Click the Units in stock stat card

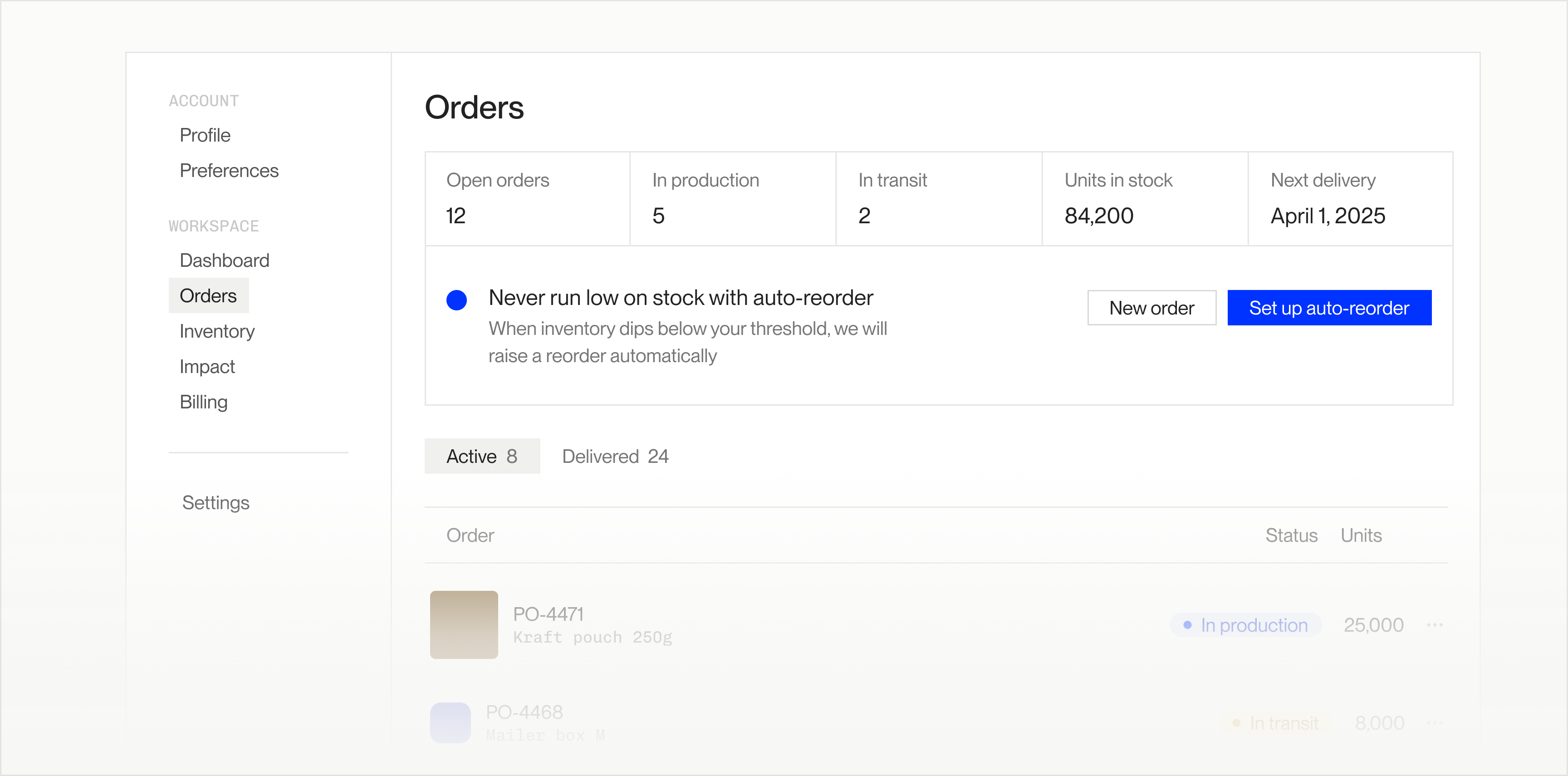coord(1145,199)
